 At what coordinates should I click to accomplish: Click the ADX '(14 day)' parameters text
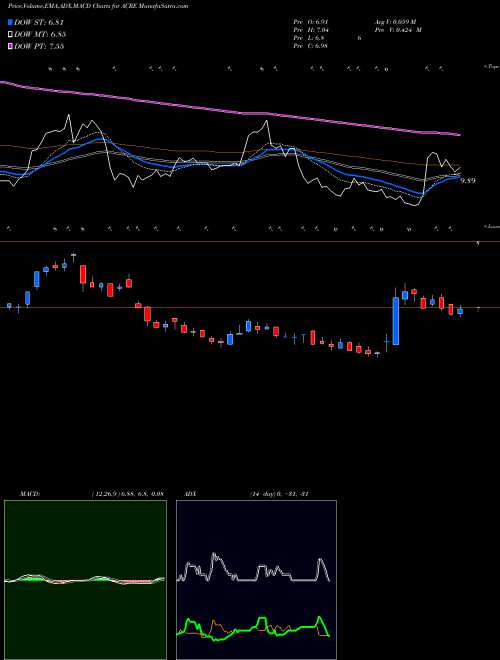(x=263, y=494)
